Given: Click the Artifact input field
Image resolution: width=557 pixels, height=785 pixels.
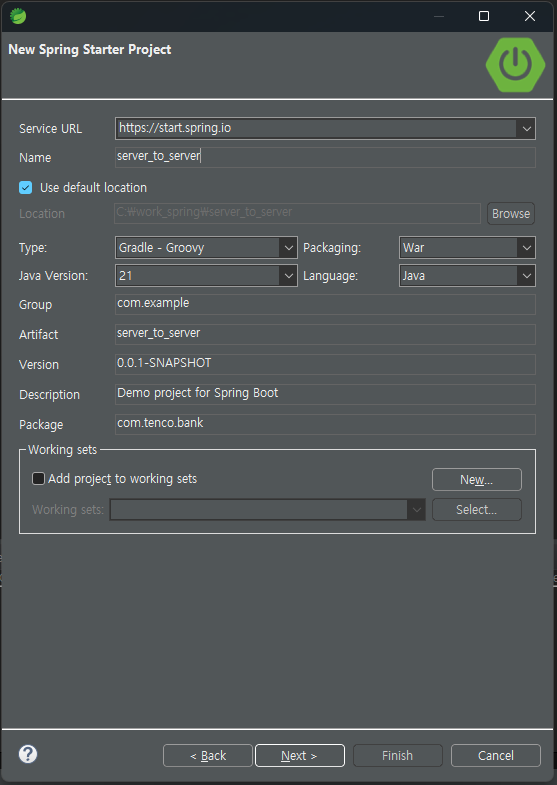Looking at the screenshot, I should coord(325,334).
